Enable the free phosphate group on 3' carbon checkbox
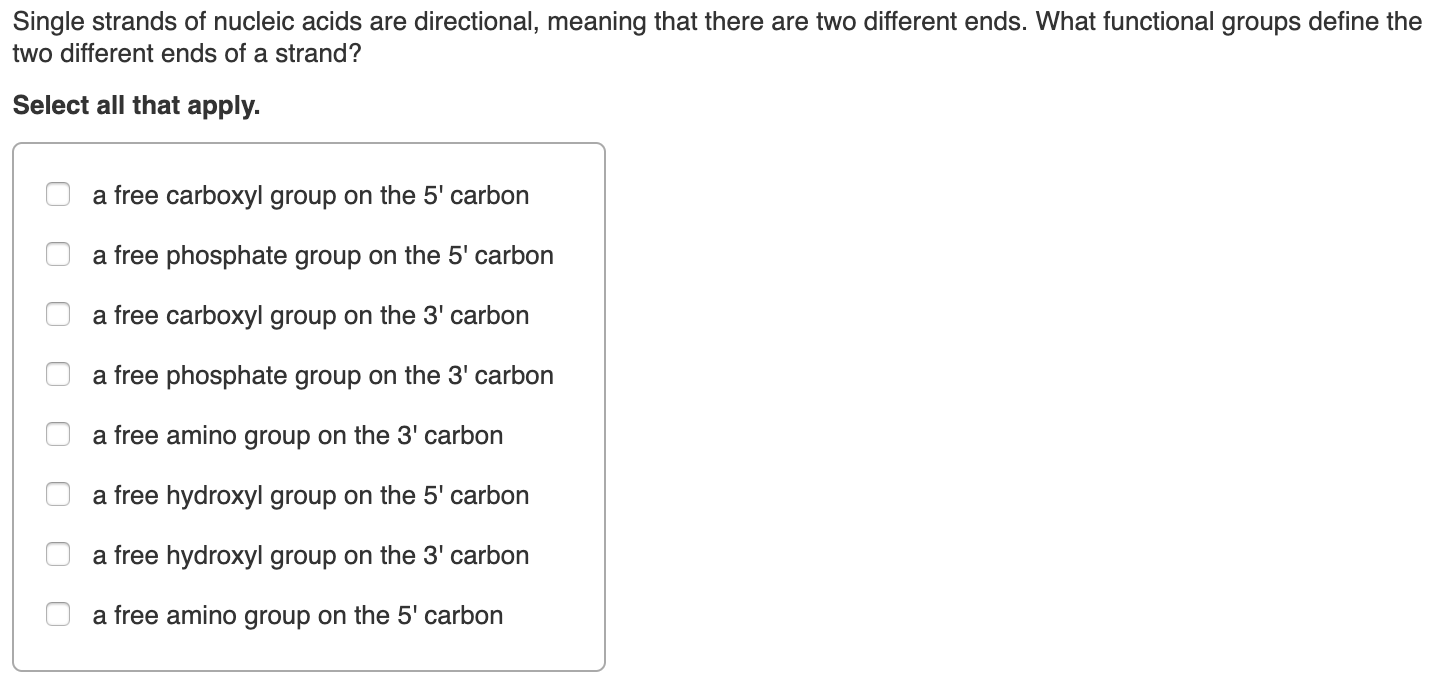The image size is (1442, 686). 57,374
